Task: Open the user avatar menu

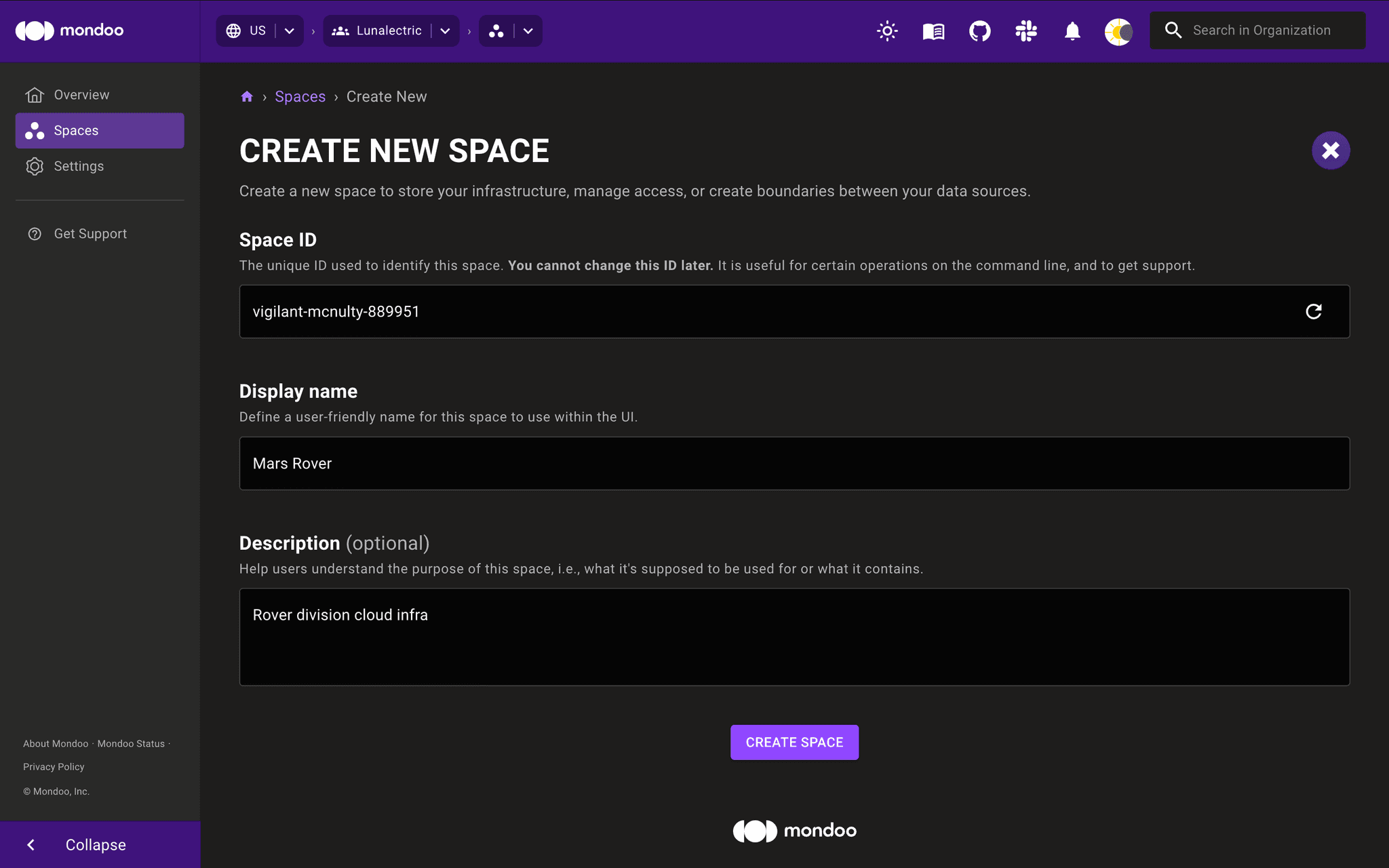Action: (x=1118, y=31)
